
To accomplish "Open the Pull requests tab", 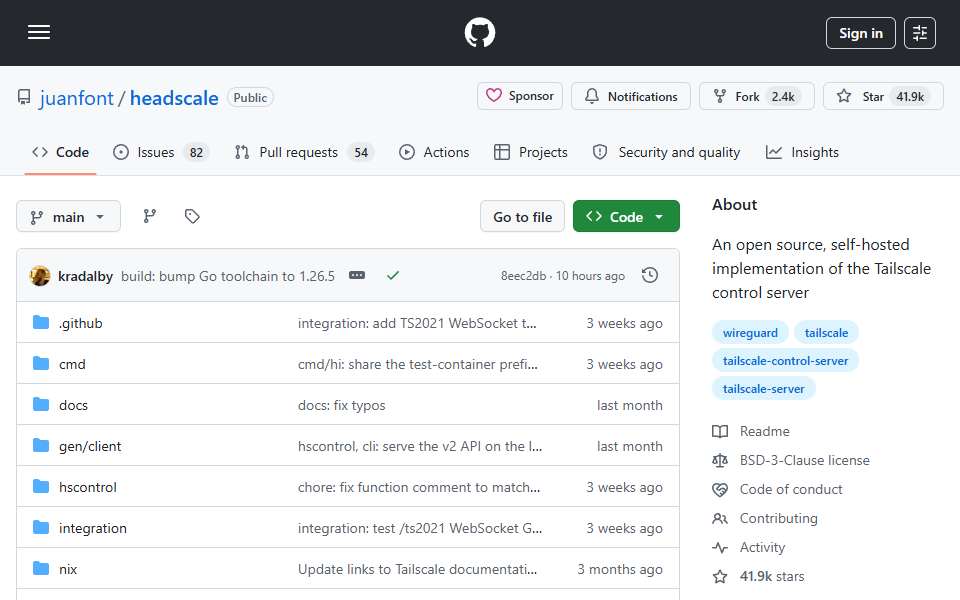I will [x=304, y=152].
